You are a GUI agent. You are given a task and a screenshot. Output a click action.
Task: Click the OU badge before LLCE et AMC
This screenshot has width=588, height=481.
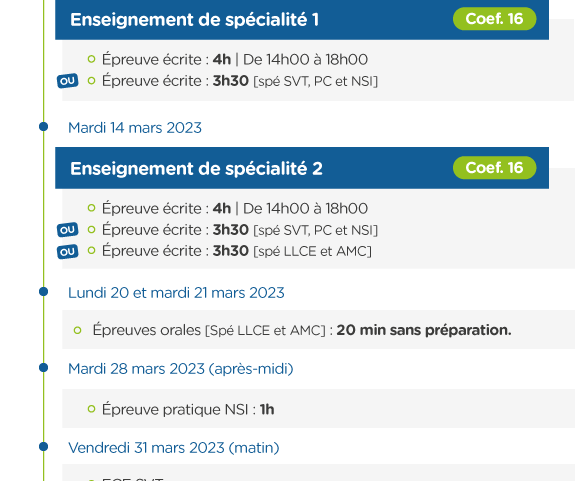pyautogui.click(x=68, y=252)
